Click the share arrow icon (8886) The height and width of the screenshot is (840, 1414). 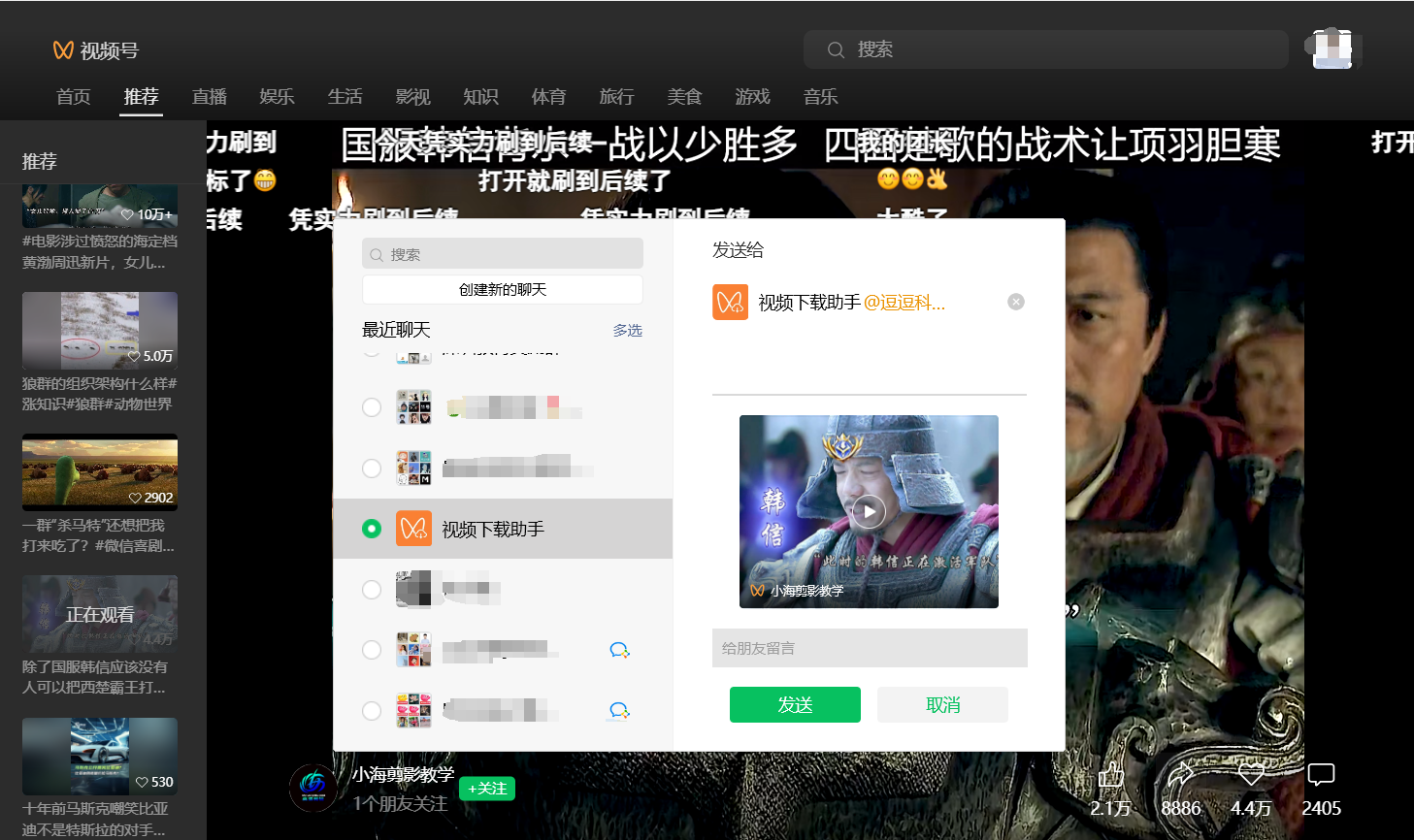(x=1180, y=774)
